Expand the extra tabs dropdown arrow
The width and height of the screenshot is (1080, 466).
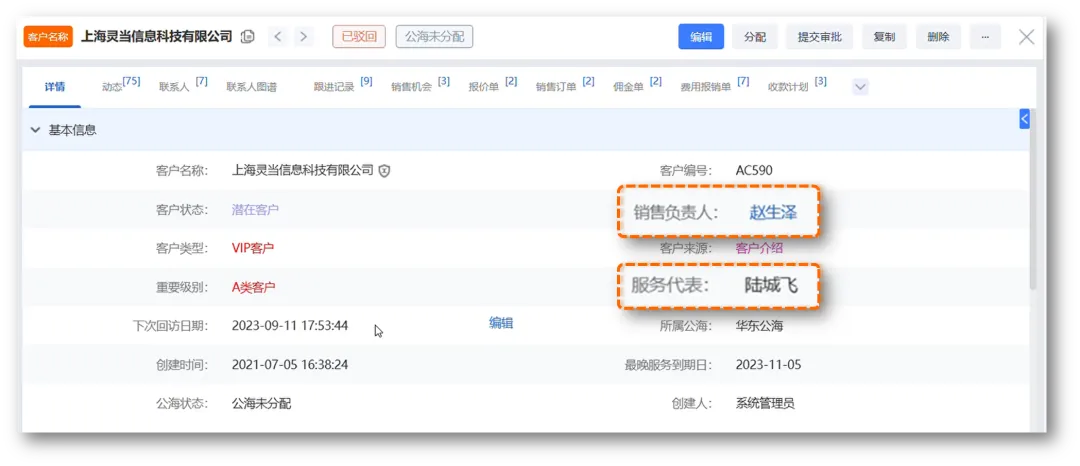click(860, 87)
